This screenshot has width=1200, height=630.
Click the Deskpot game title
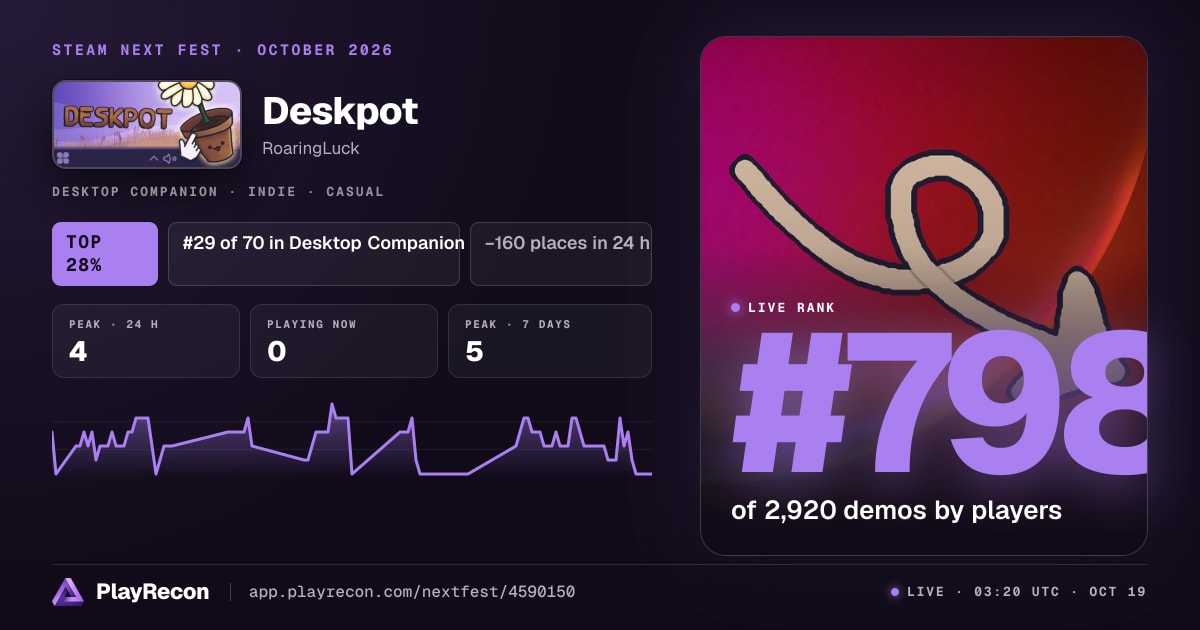tap(340, 111)
